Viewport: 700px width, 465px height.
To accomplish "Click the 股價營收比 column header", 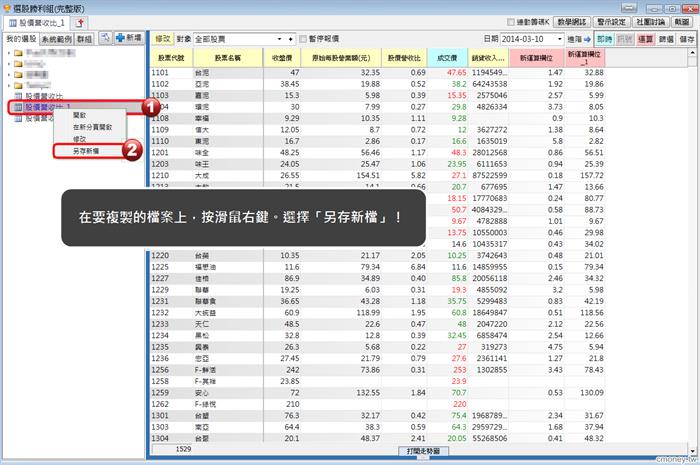I will click(404, 58).
